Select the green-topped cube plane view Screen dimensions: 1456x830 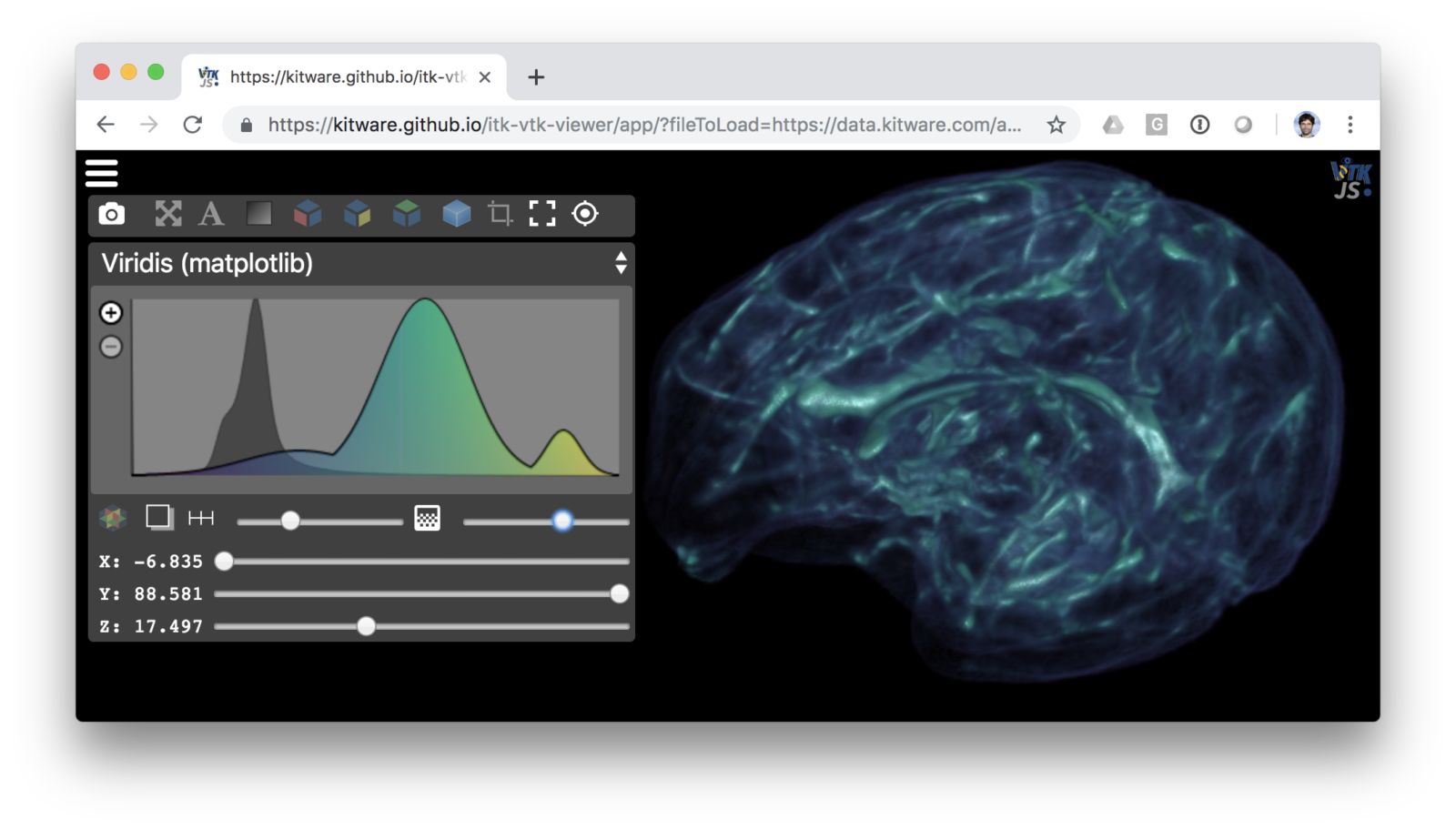[407, 214]
